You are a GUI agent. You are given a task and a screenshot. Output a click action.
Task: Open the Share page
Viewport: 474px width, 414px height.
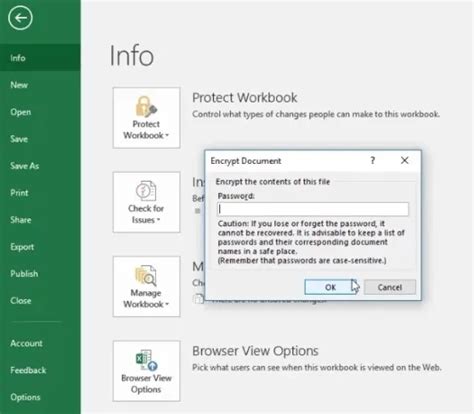40,220
